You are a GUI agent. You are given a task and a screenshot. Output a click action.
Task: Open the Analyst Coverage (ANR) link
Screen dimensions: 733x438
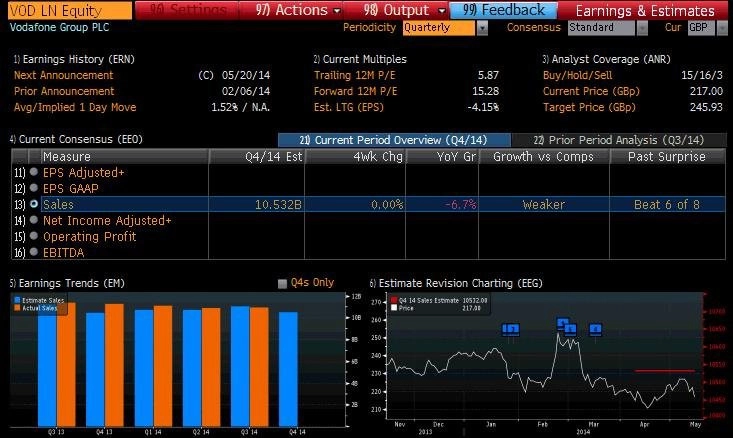[606, 59]
